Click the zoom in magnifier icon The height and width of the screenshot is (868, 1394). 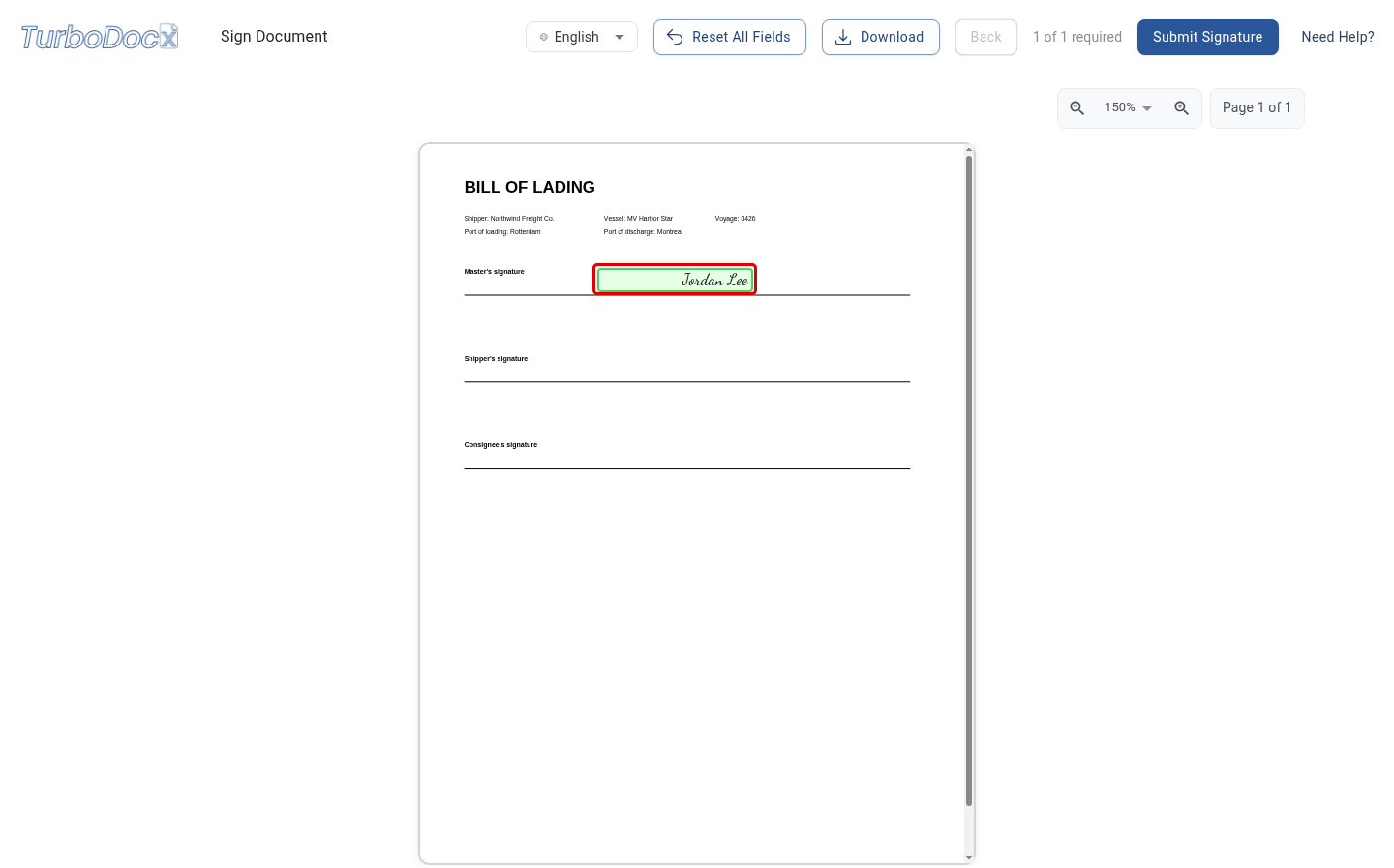click(1181, 108)
